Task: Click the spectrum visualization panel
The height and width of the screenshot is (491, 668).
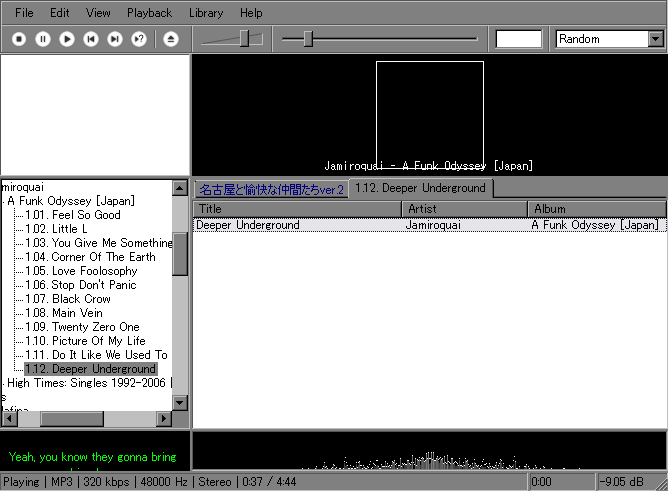Action: 429,451
